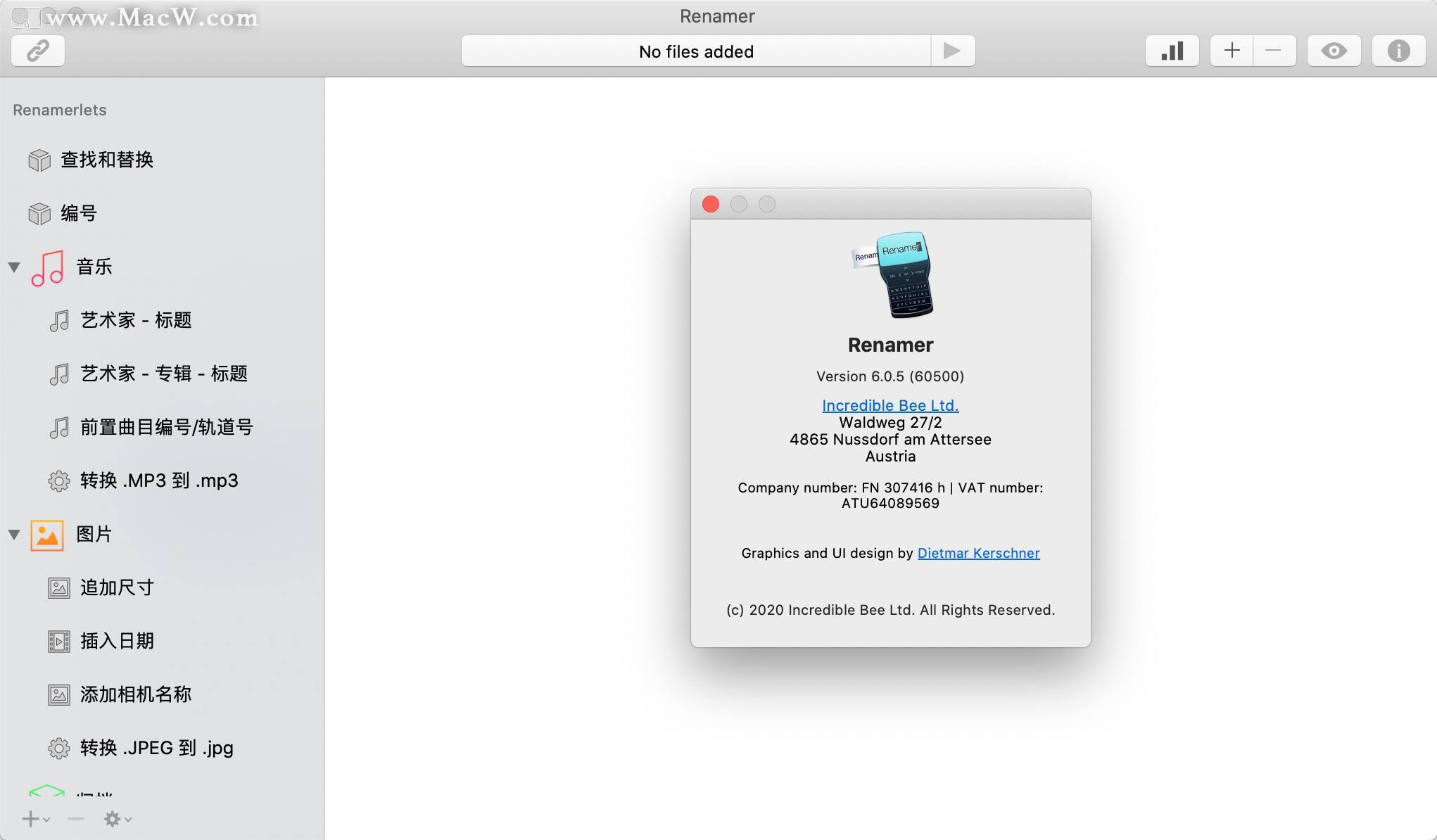Viewport: 1437px width, 840px height.
Task: Open the Incredible Bee Ltd. link
Action: (x=890, y=405)
